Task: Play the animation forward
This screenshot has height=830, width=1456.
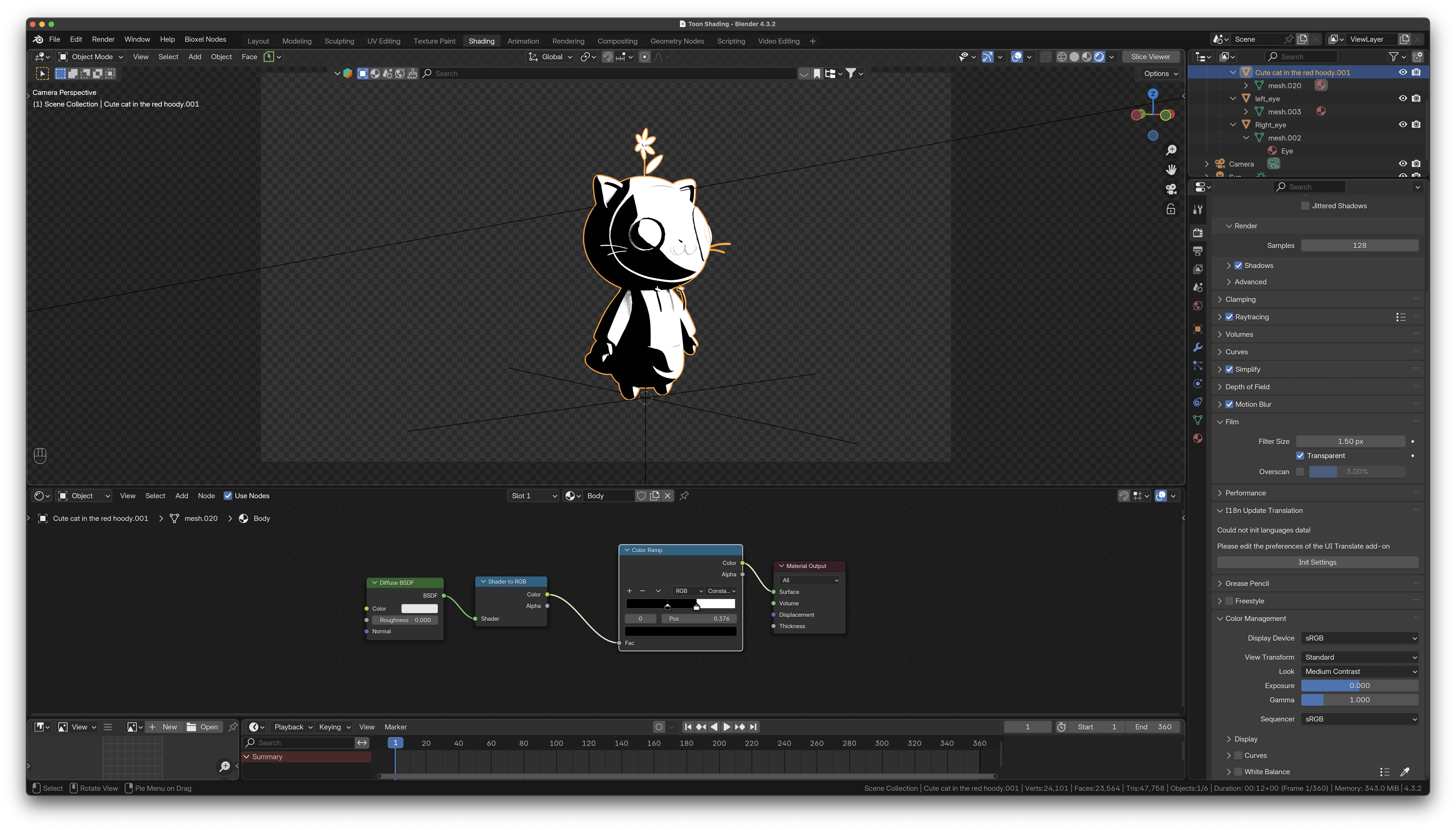Action: (727, 727)
